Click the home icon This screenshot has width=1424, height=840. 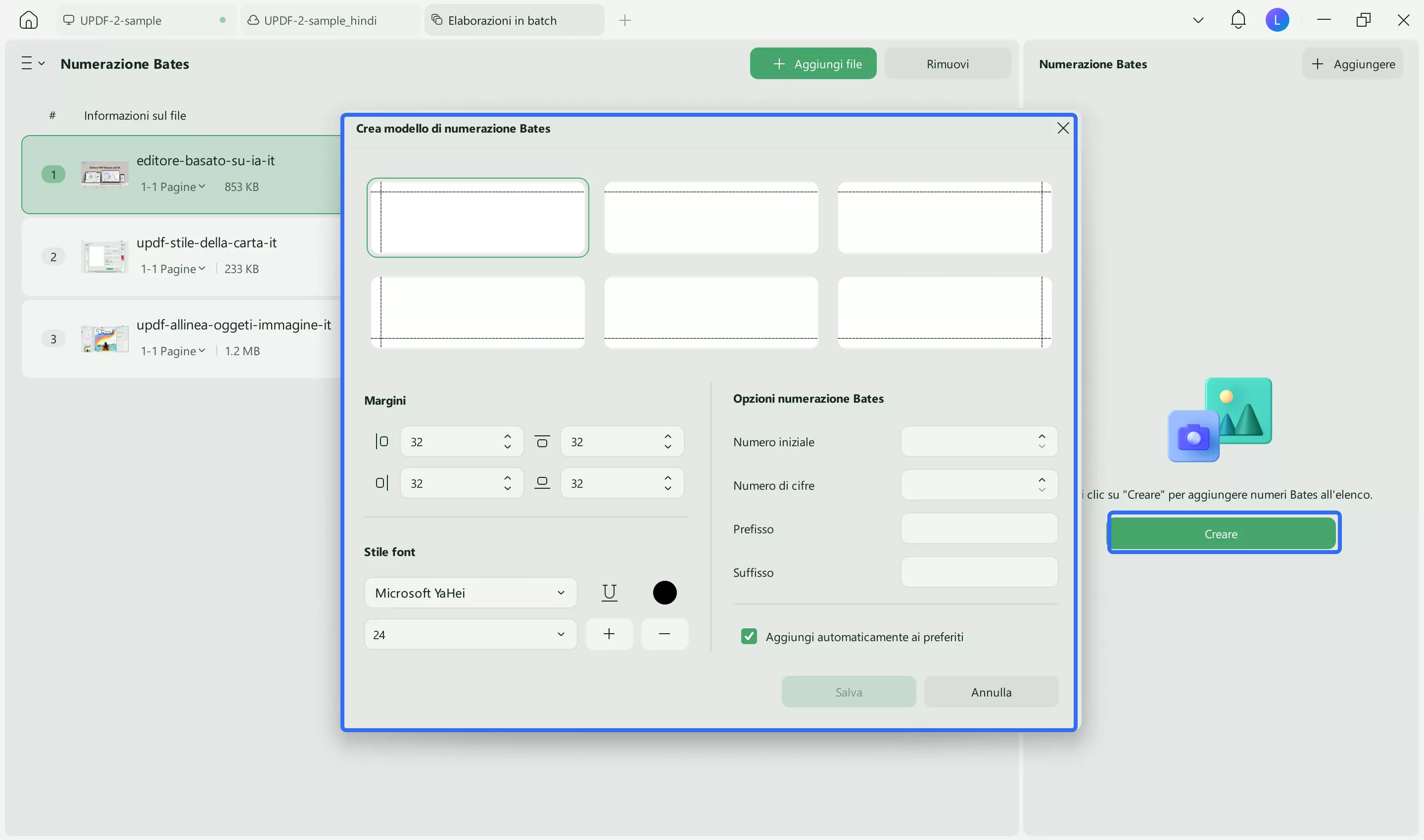pos(28,20)
